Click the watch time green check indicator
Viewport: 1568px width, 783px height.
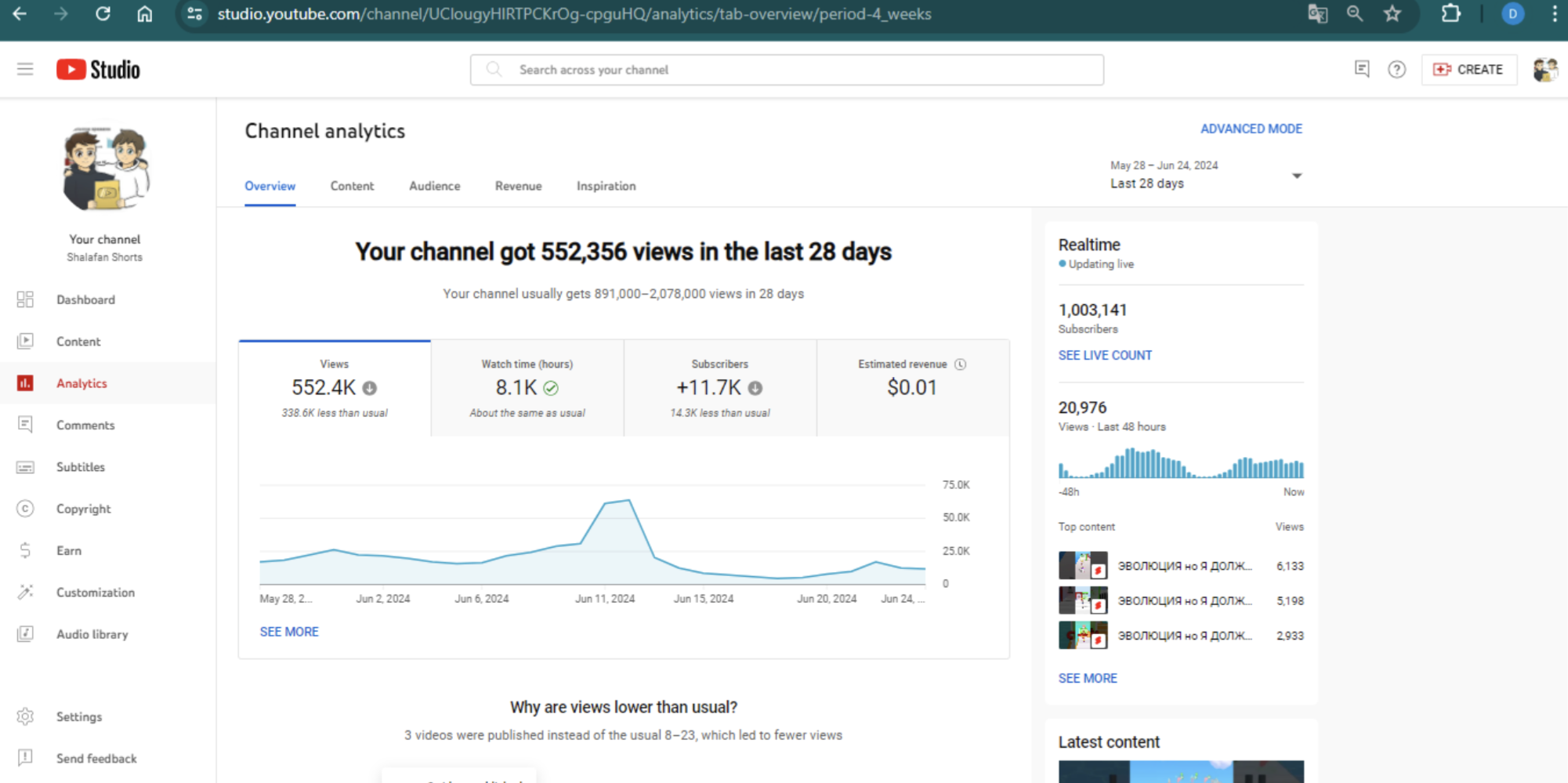click(551, 388)
